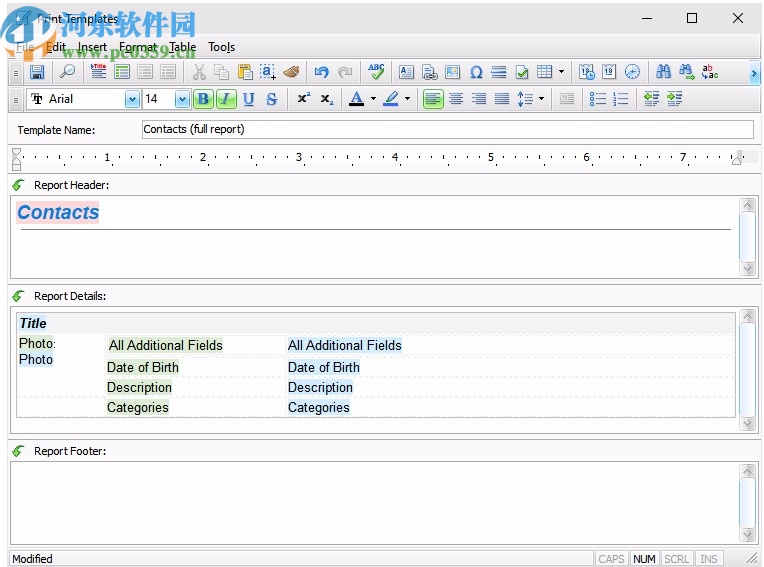Insert a checkbox item icon
Screen dimensions: 764x567
click(x=522, y=73)
